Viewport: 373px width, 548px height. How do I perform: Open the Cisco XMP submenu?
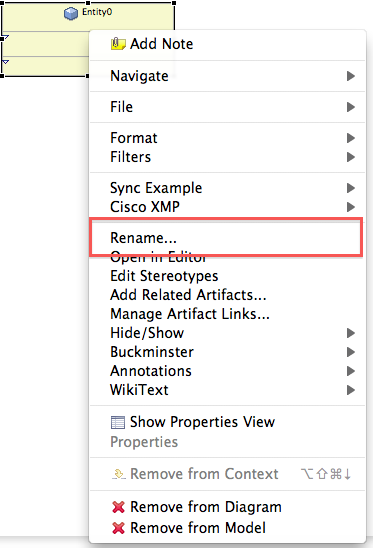click(227, 207)
